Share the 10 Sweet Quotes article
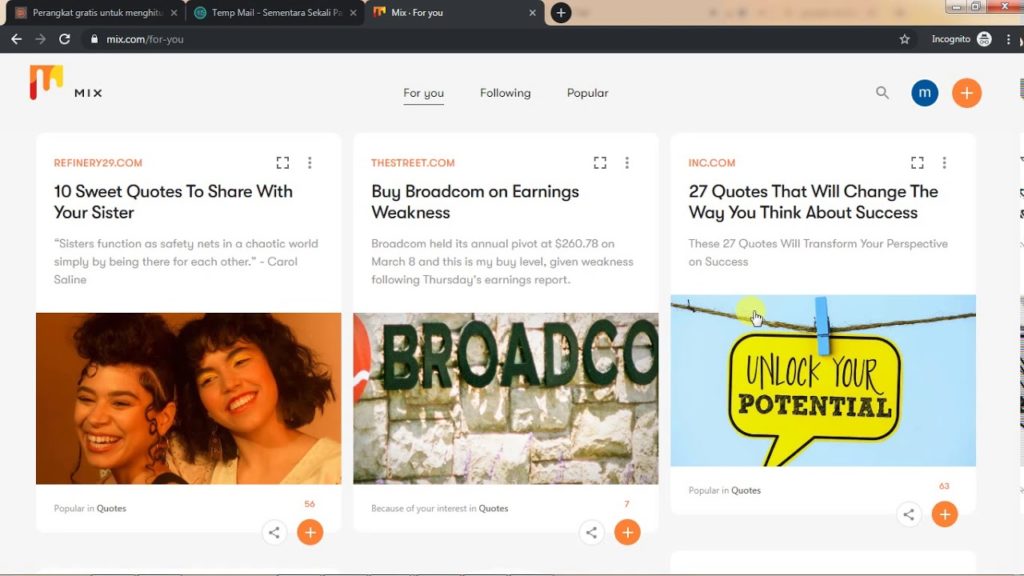The height and width of the screenshot is (576, 1024). tap(274, 532)
